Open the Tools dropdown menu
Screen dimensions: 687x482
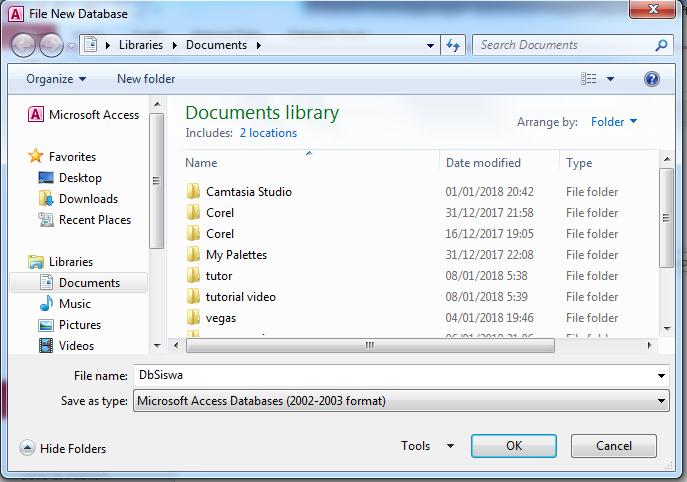427,446
